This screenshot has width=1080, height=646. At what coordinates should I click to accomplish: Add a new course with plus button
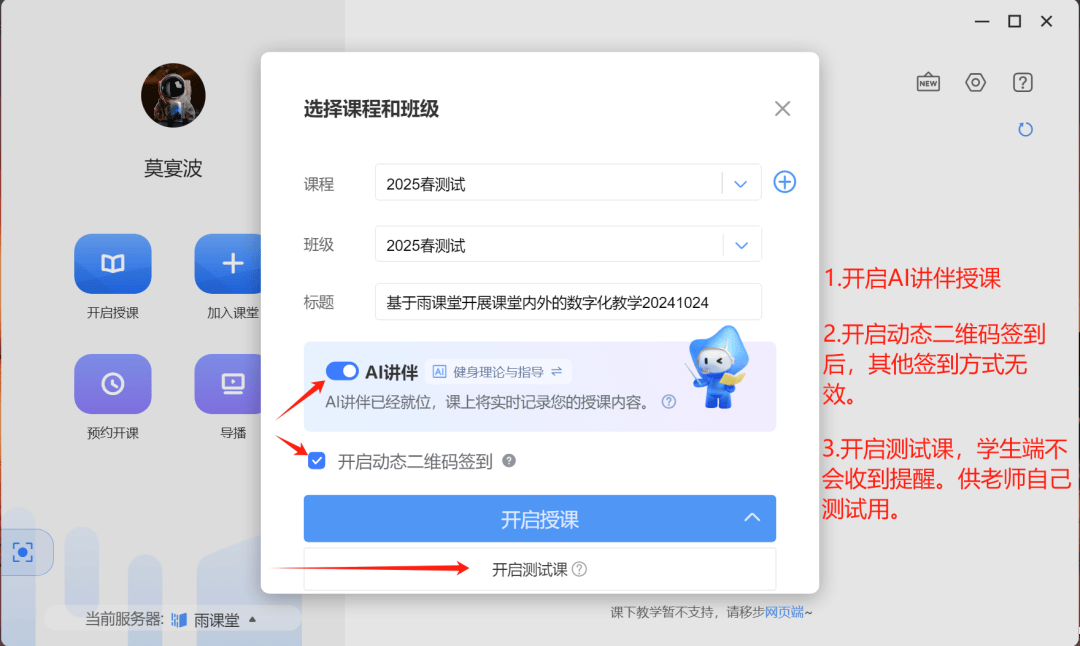pos(785,182)
